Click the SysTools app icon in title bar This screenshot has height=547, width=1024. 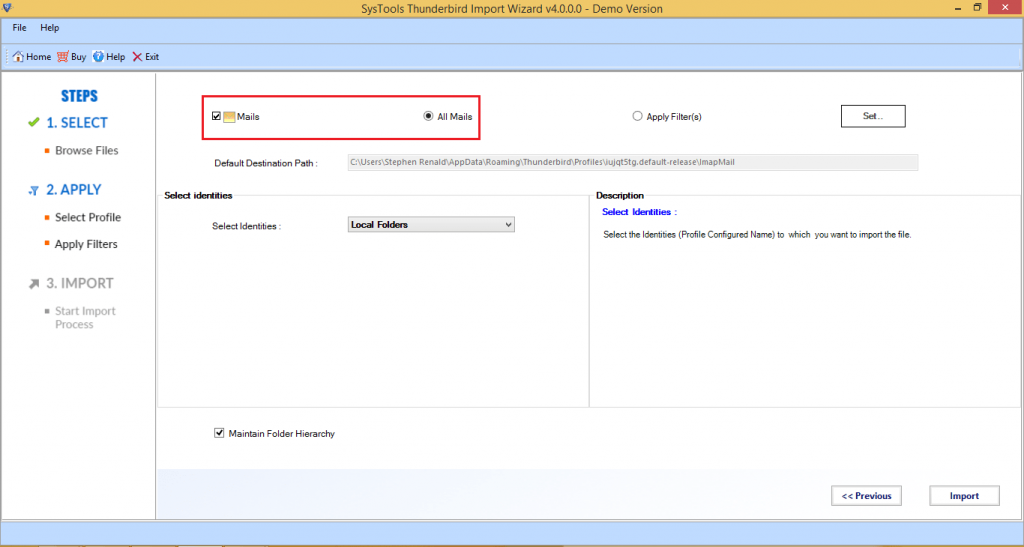click(x=8, y=9)
